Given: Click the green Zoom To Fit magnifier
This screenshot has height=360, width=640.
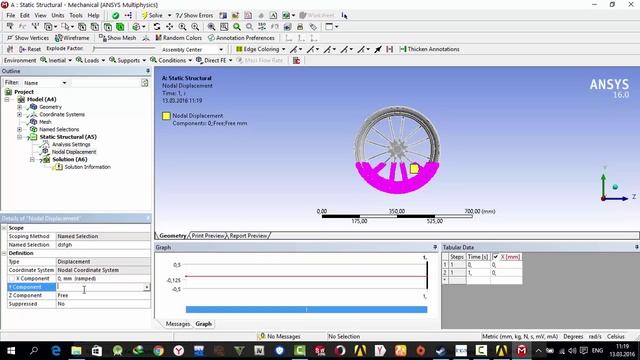Looking at the screenshot, I should tap(237, 27).
